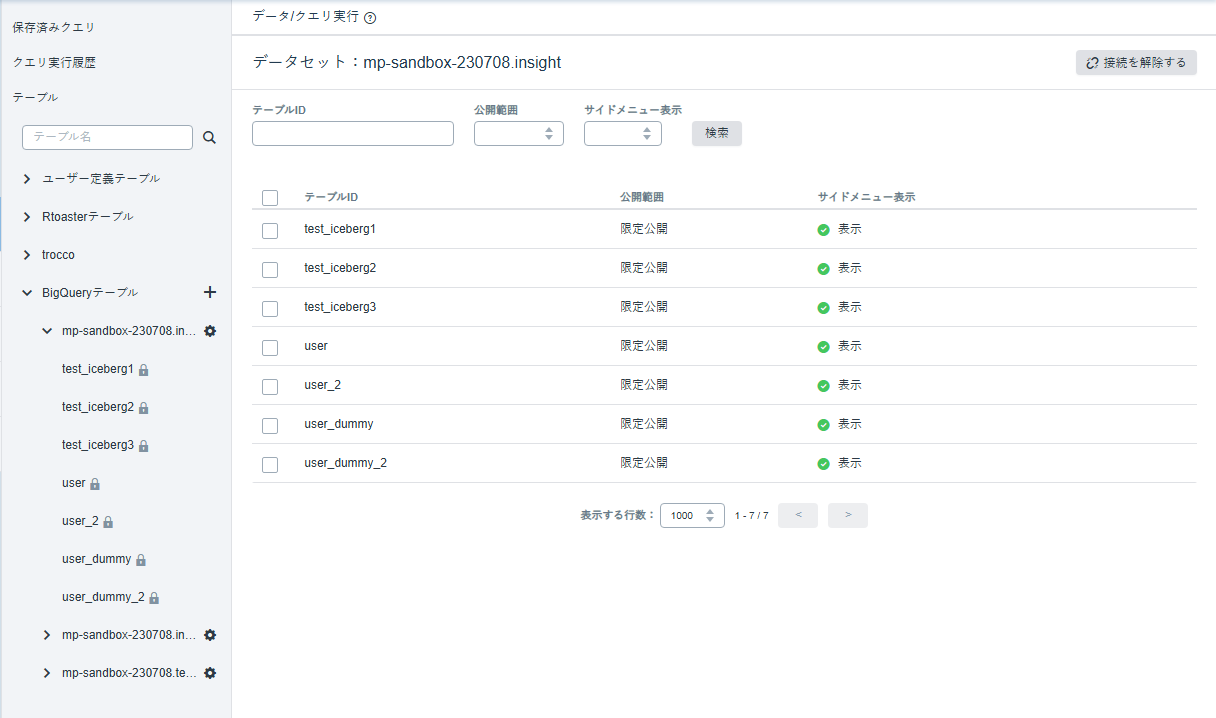Click the 1 - 7 / 7 pagination text
Viewport: 1216px width, 718px height.
point(751,516)
